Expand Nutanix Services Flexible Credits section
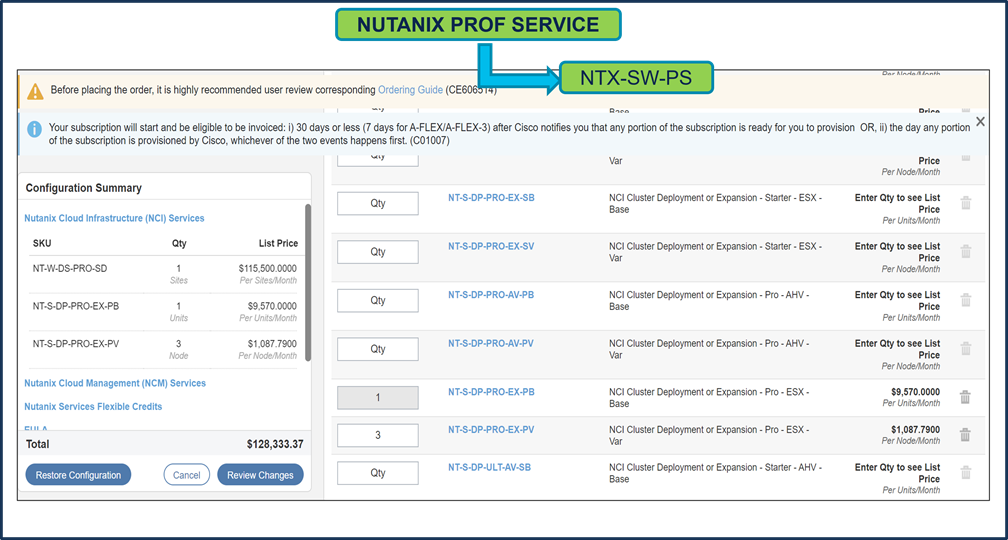1008x540 pixels. [x=93, y=406]
